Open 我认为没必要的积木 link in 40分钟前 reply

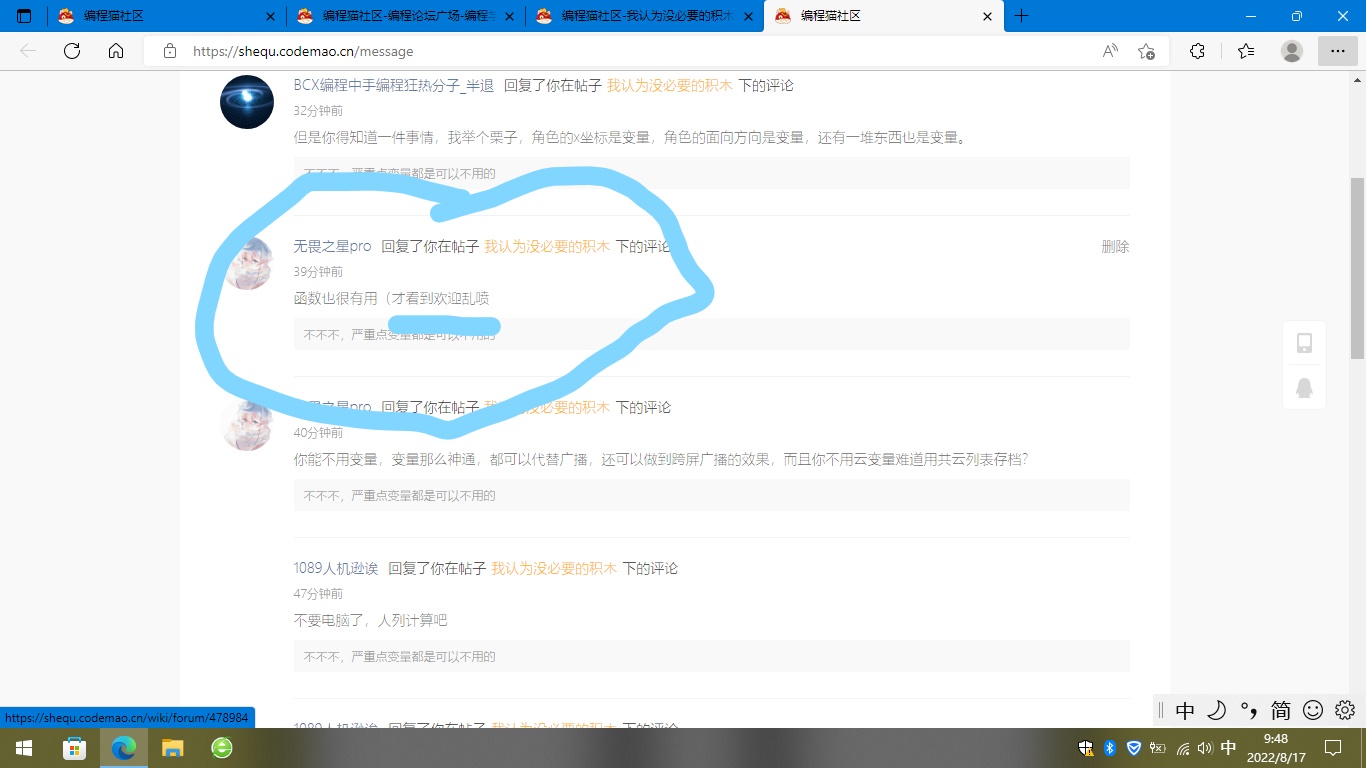pos(547,408)
